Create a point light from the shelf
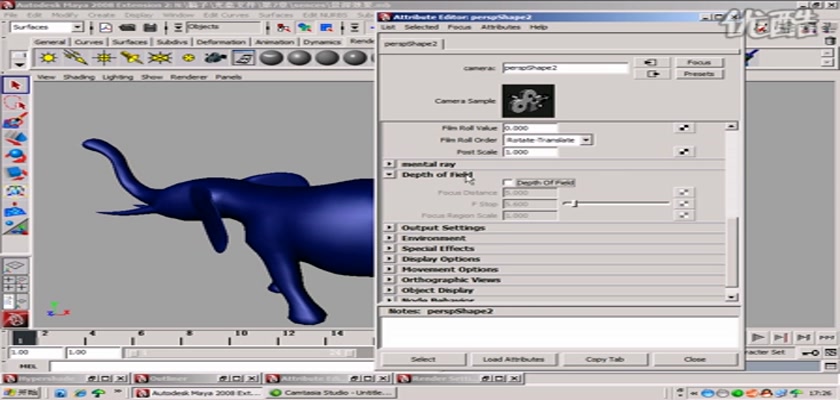Viewport: 840px width, 400px height. click(104, 57)
